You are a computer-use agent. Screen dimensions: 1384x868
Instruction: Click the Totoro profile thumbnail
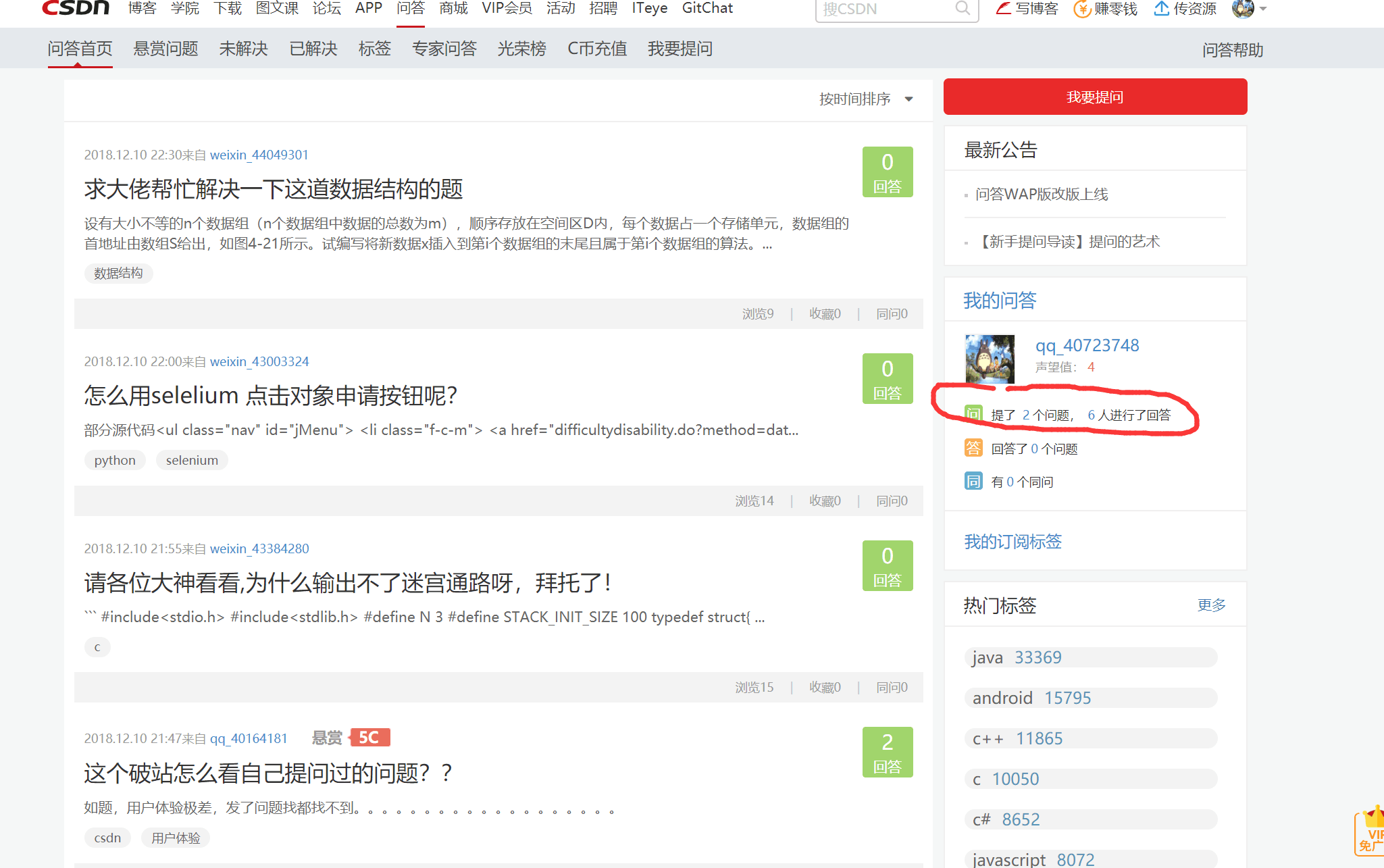coord(990,359)
